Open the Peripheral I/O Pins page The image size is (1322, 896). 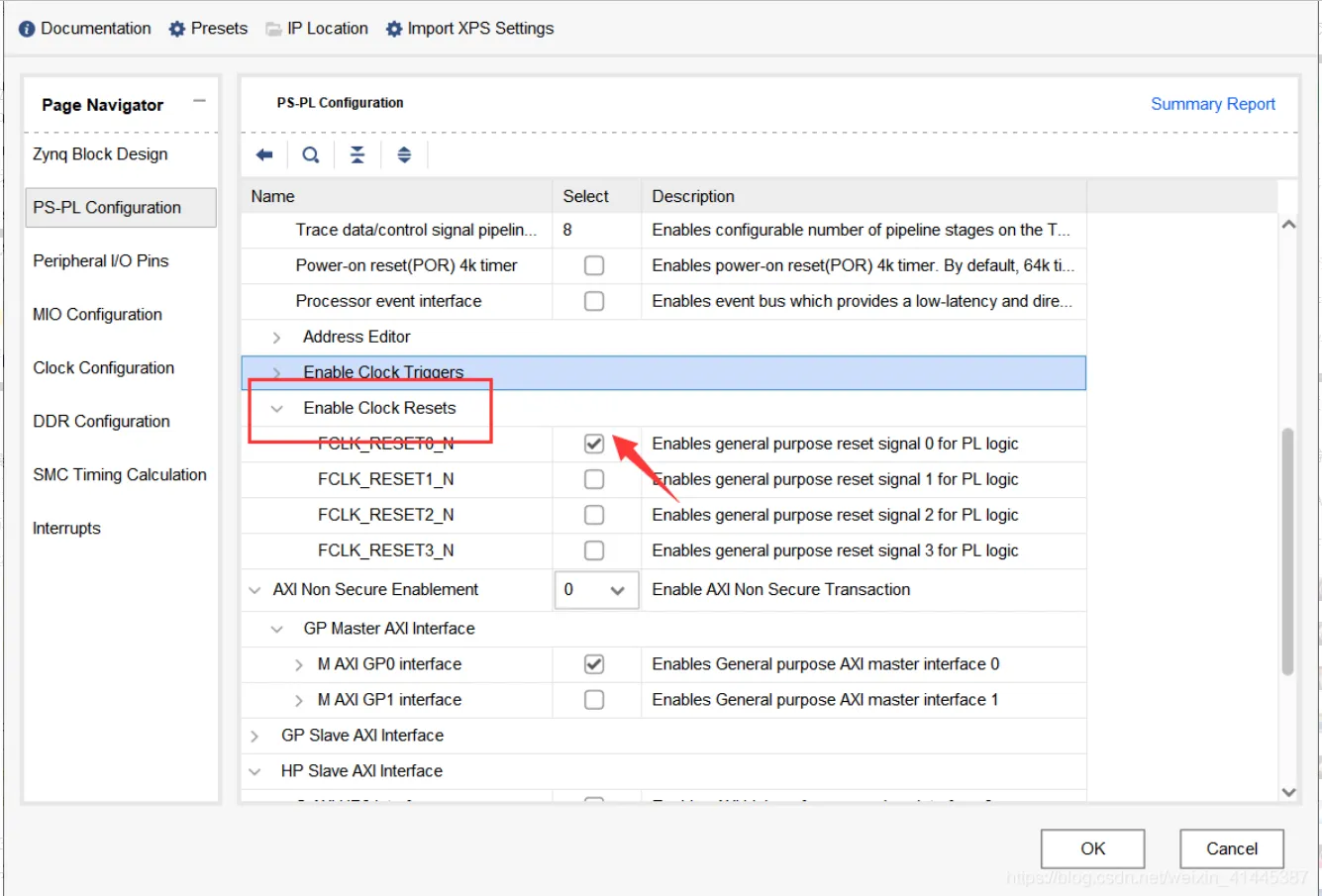coord(101,261)
